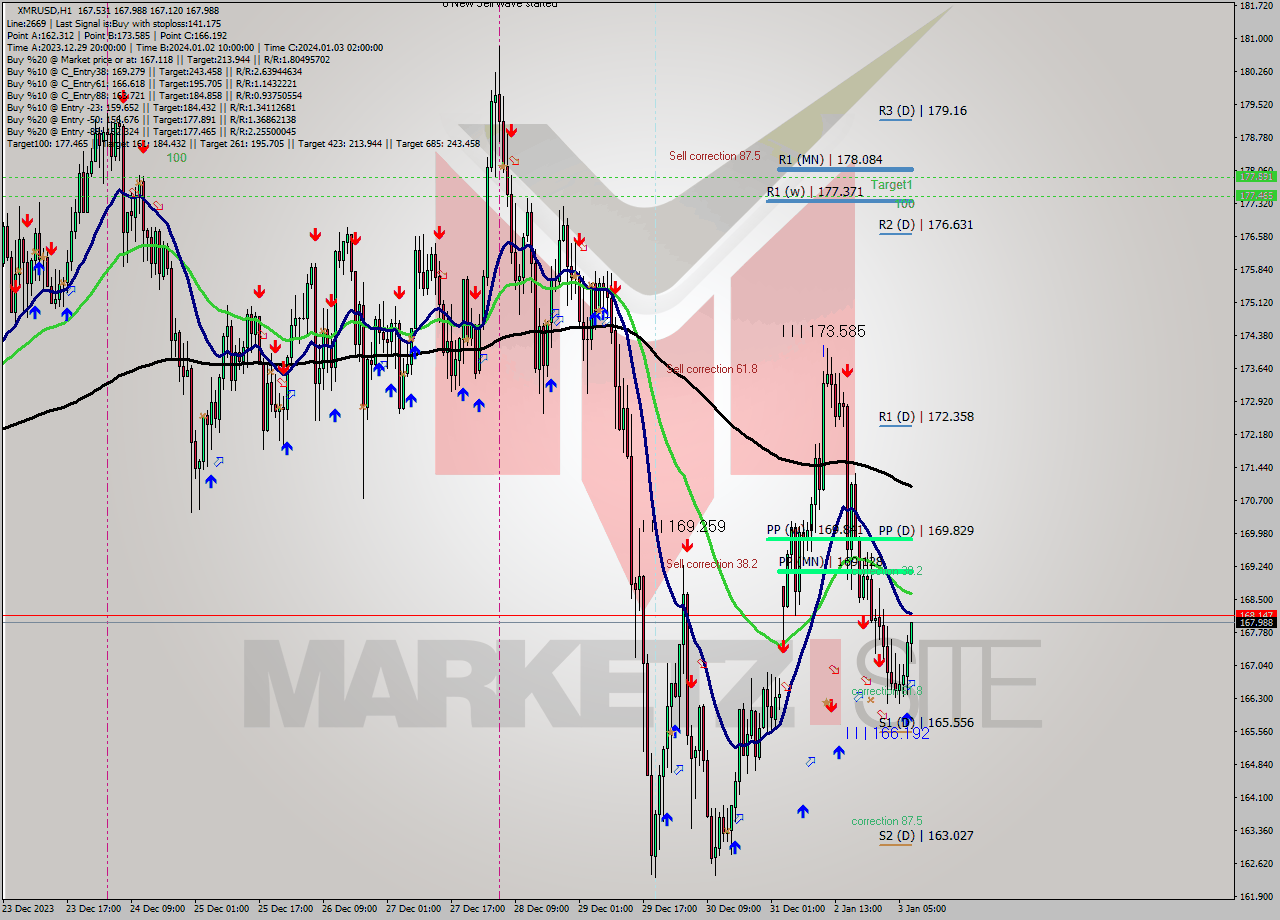Click the R2 (D) | 176.631 pivot label
This screenshot has width=1280, height=920.
click(925, 225)
